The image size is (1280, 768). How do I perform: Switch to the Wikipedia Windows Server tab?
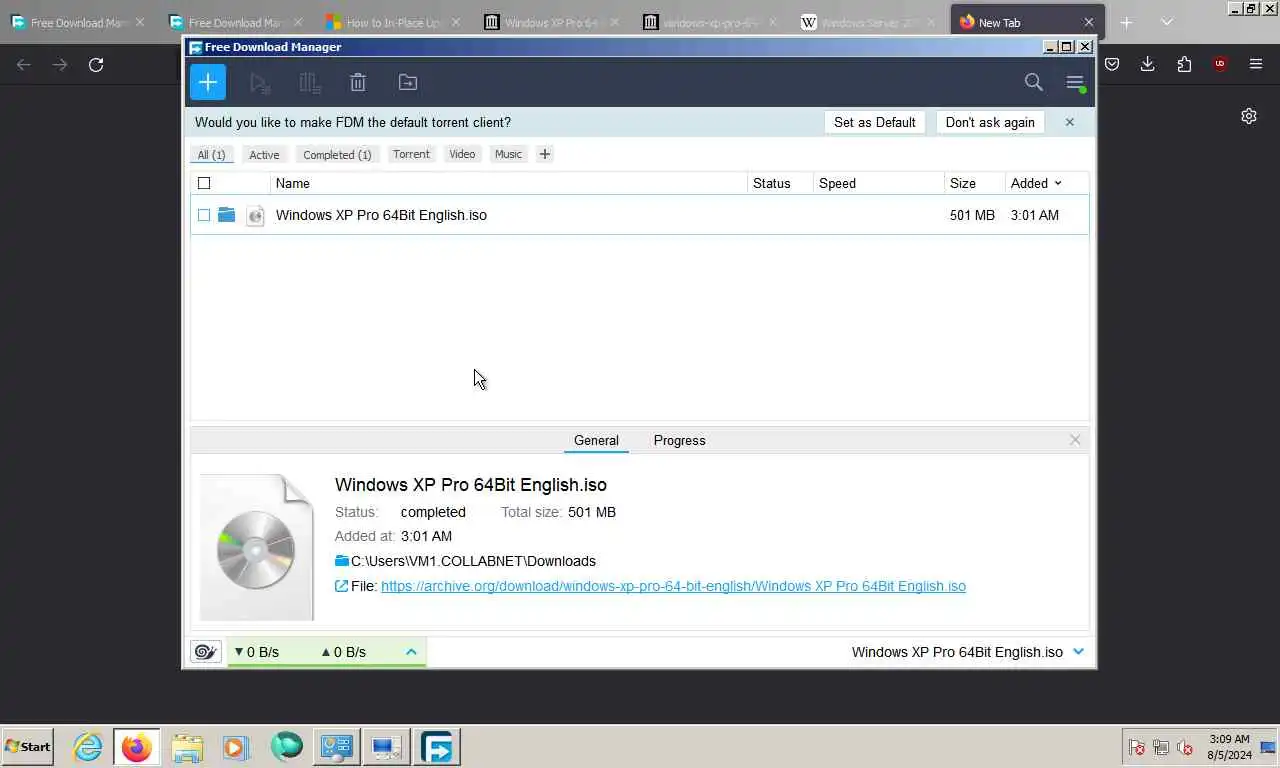click(868, 22)
